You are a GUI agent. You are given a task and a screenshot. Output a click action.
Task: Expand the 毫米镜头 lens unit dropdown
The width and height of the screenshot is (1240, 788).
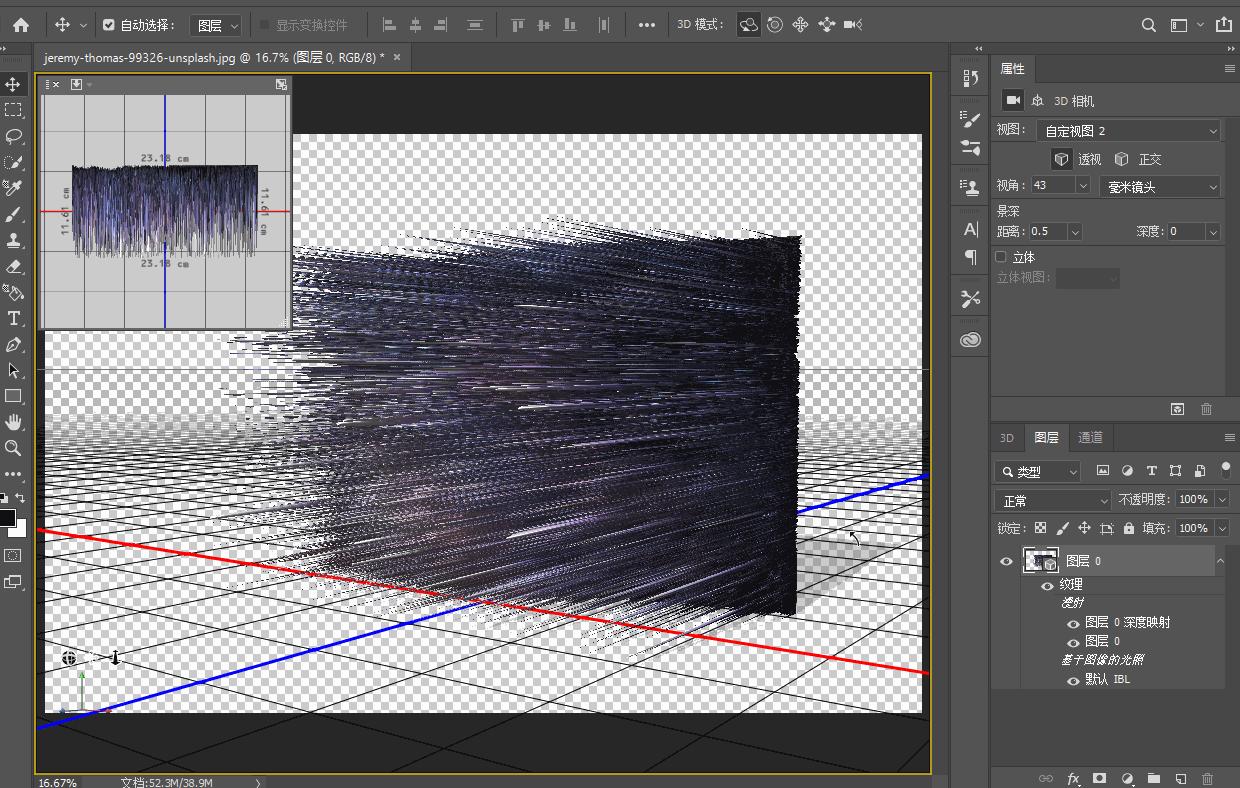pyautogui.click(x=1160, y=186)
